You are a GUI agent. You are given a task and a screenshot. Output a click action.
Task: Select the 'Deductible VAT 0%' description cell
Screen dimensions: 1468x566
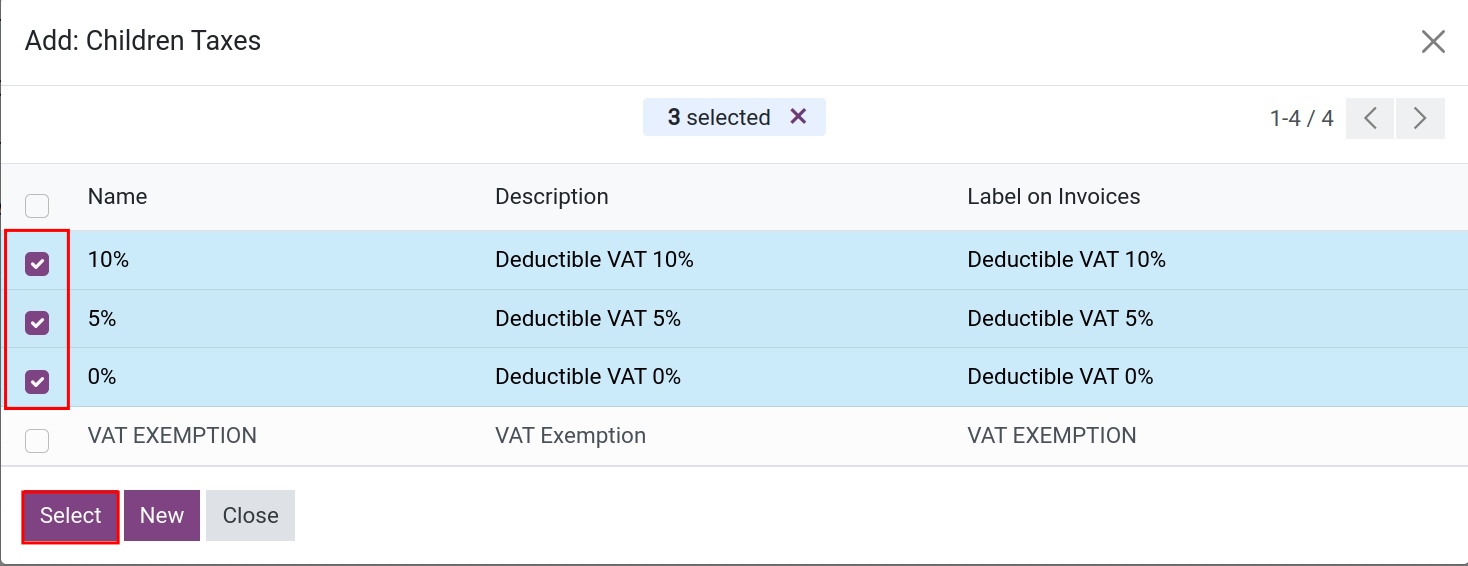(588, 377)
